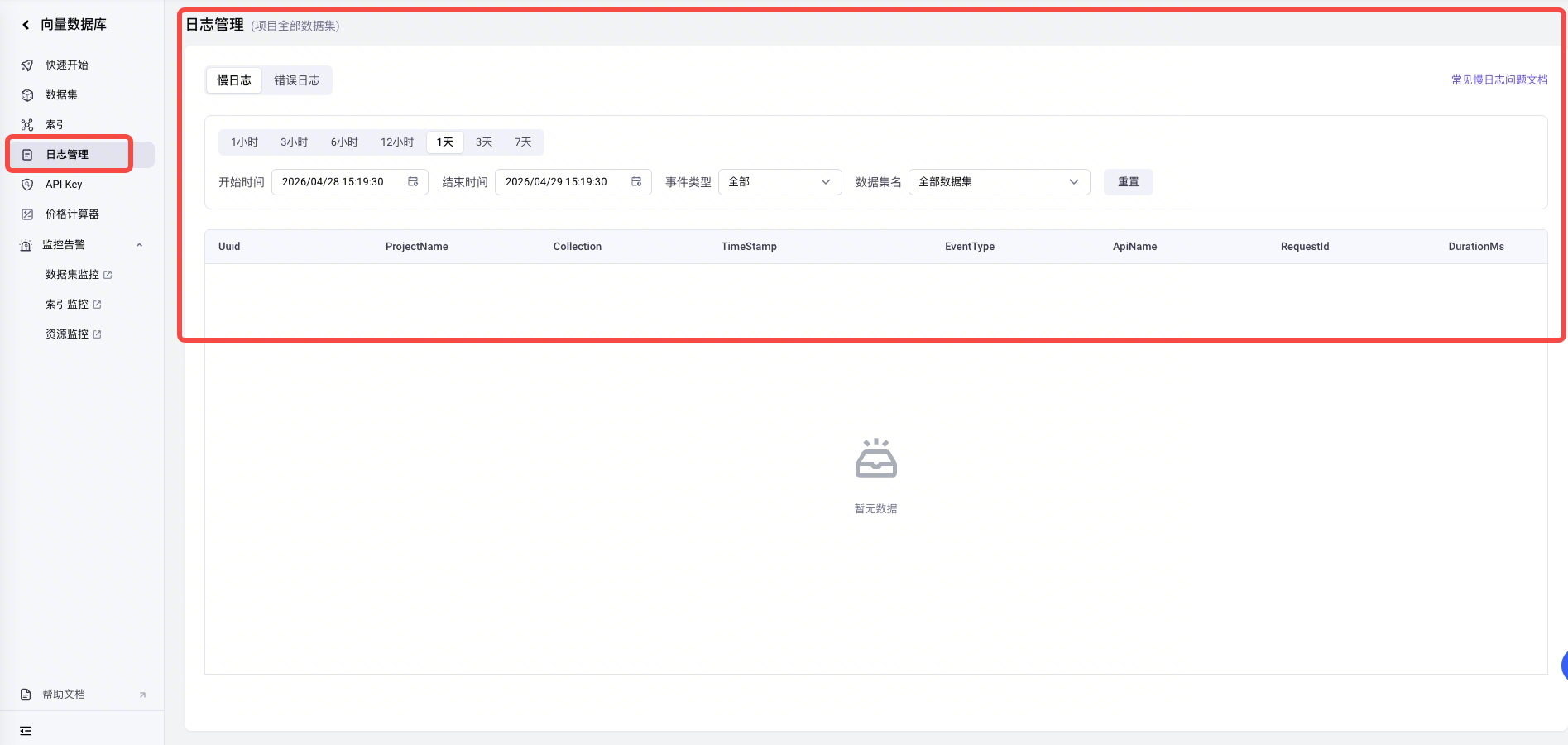Select the 12小时 time range

(397, 142)
